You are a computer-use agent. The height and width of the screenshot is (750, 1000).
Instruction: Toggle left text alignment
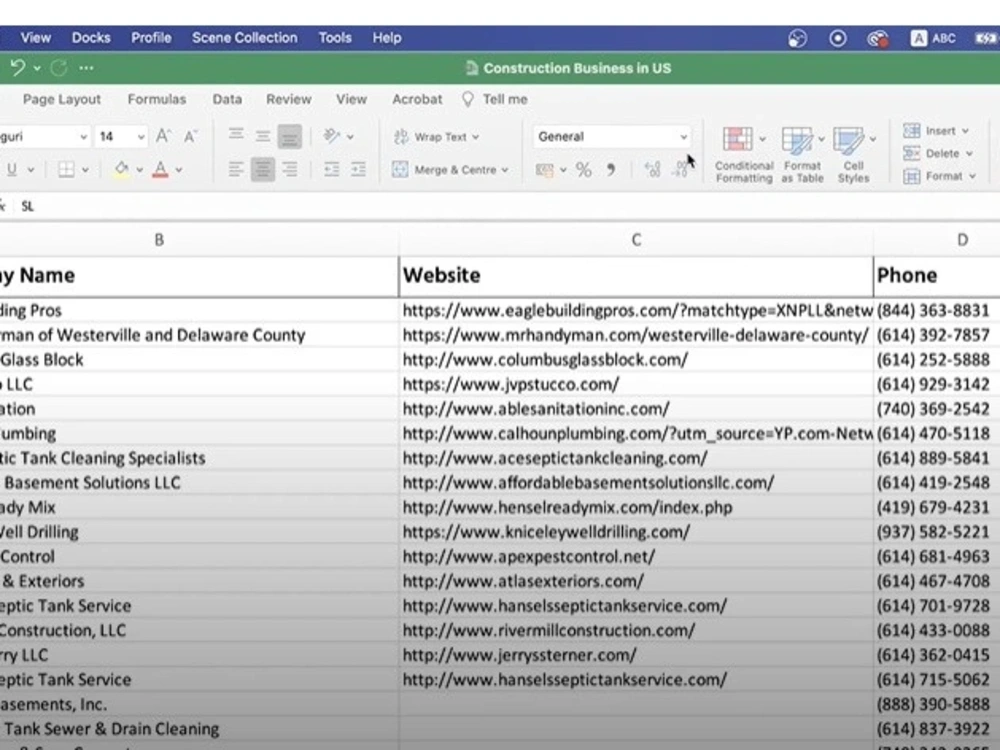point(236,169)
